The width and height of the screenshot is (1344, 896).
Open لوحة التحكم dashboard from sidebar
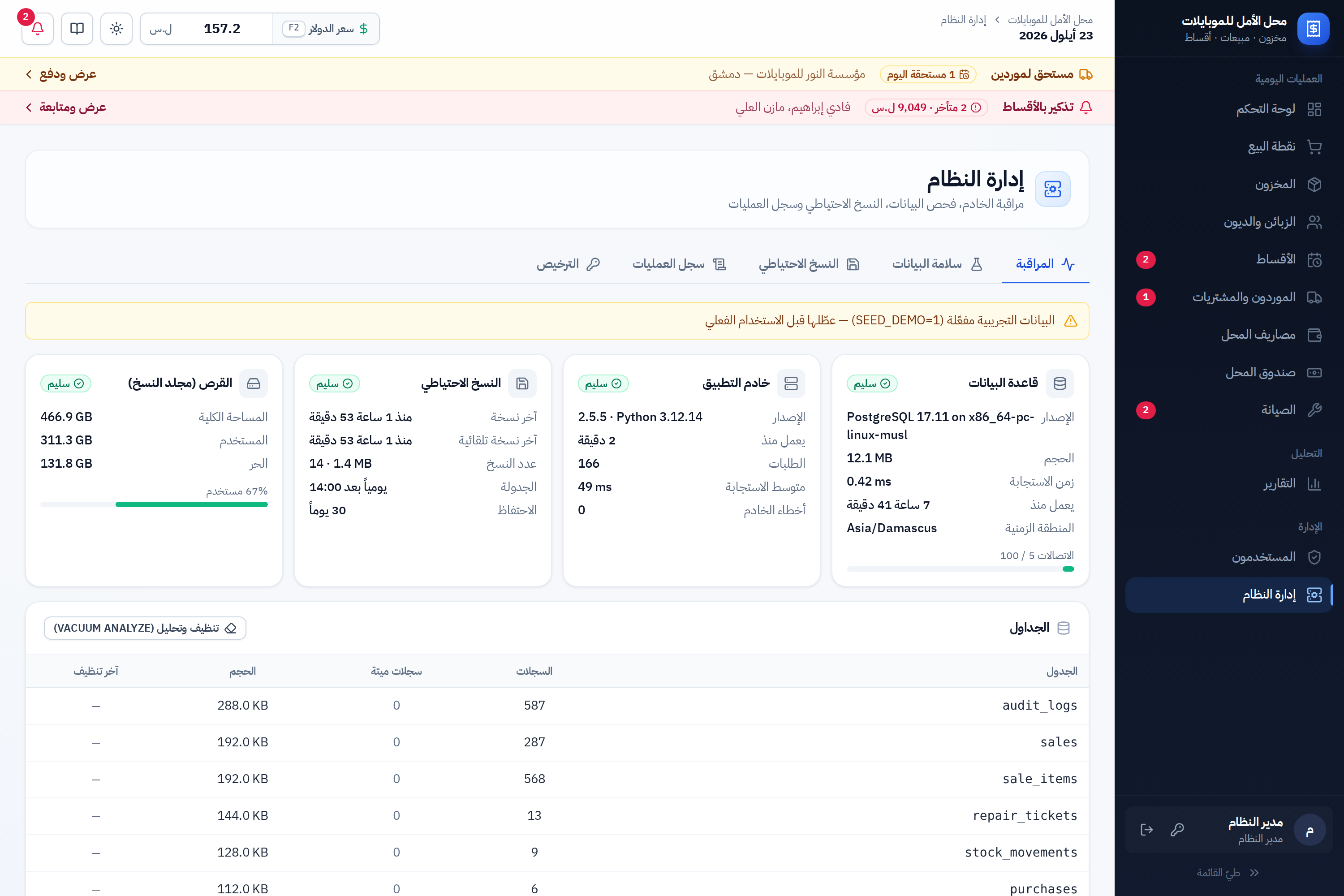[1229, 109]
